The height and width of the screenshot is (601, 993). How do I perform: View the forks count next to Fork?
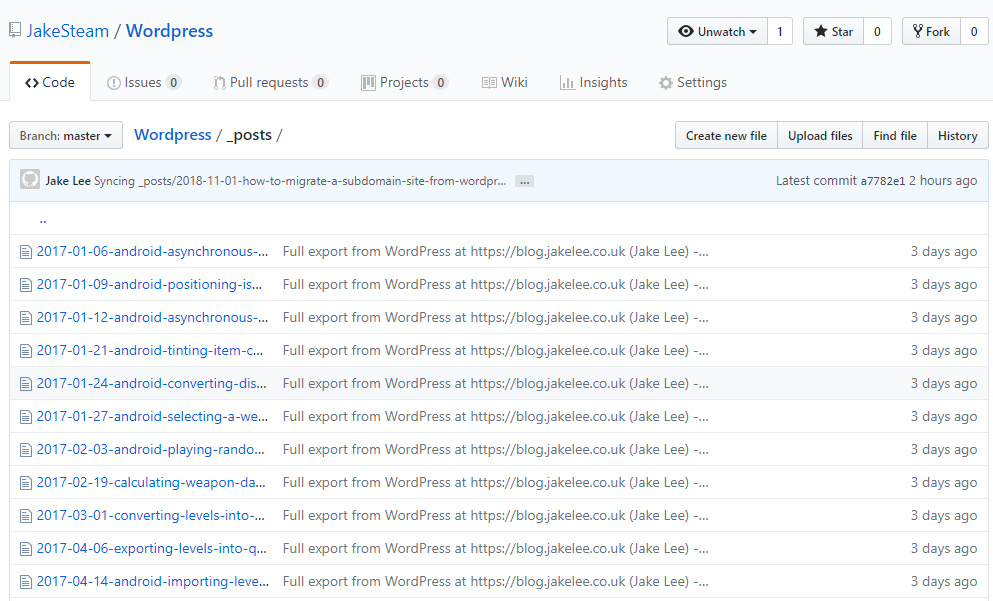pos(974,32)
